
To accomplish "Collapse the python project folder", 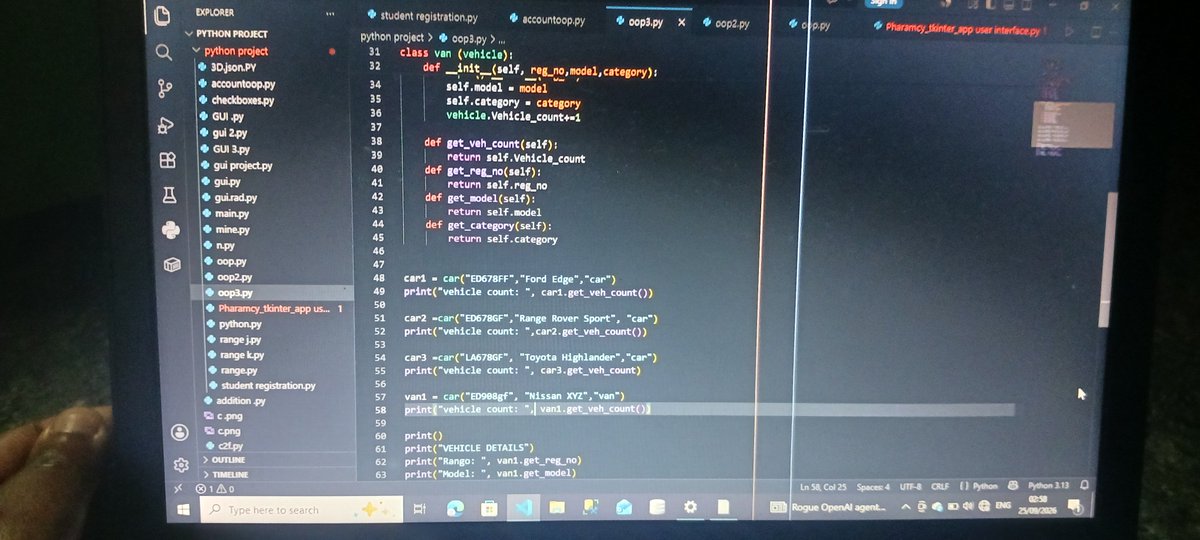I will pyautogui.click(x=236, y=50).
